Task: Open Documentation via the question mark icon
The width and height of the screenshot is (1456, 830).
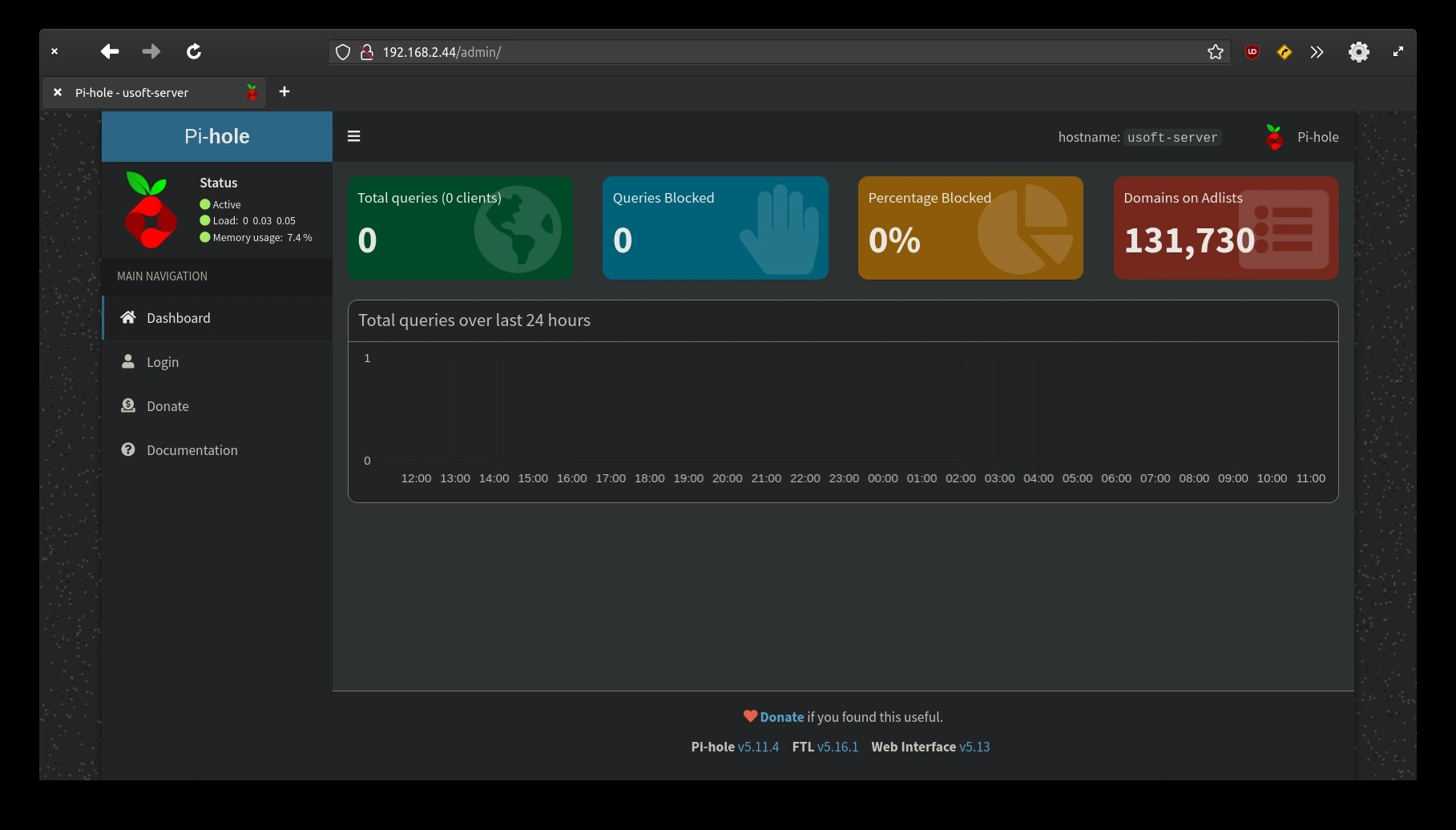Action: (x=128, y=449)
